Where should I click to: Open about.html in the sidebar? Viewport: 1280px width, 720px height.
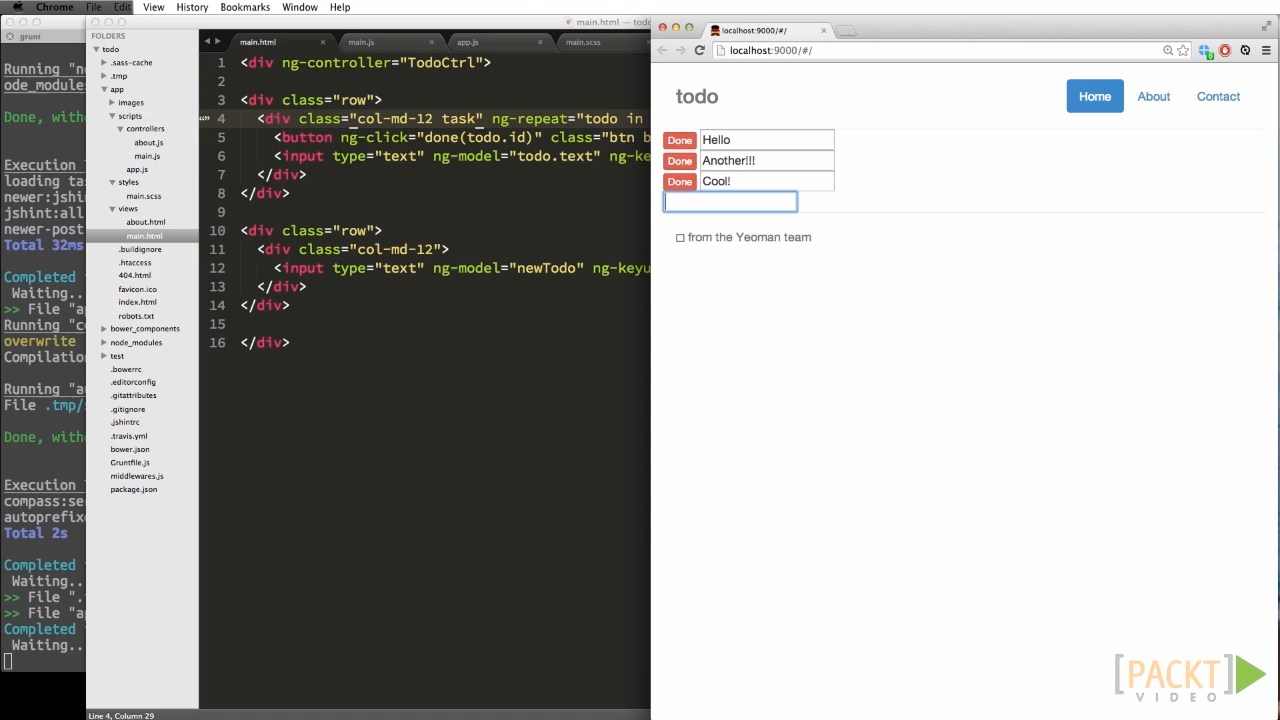[146, 222]
